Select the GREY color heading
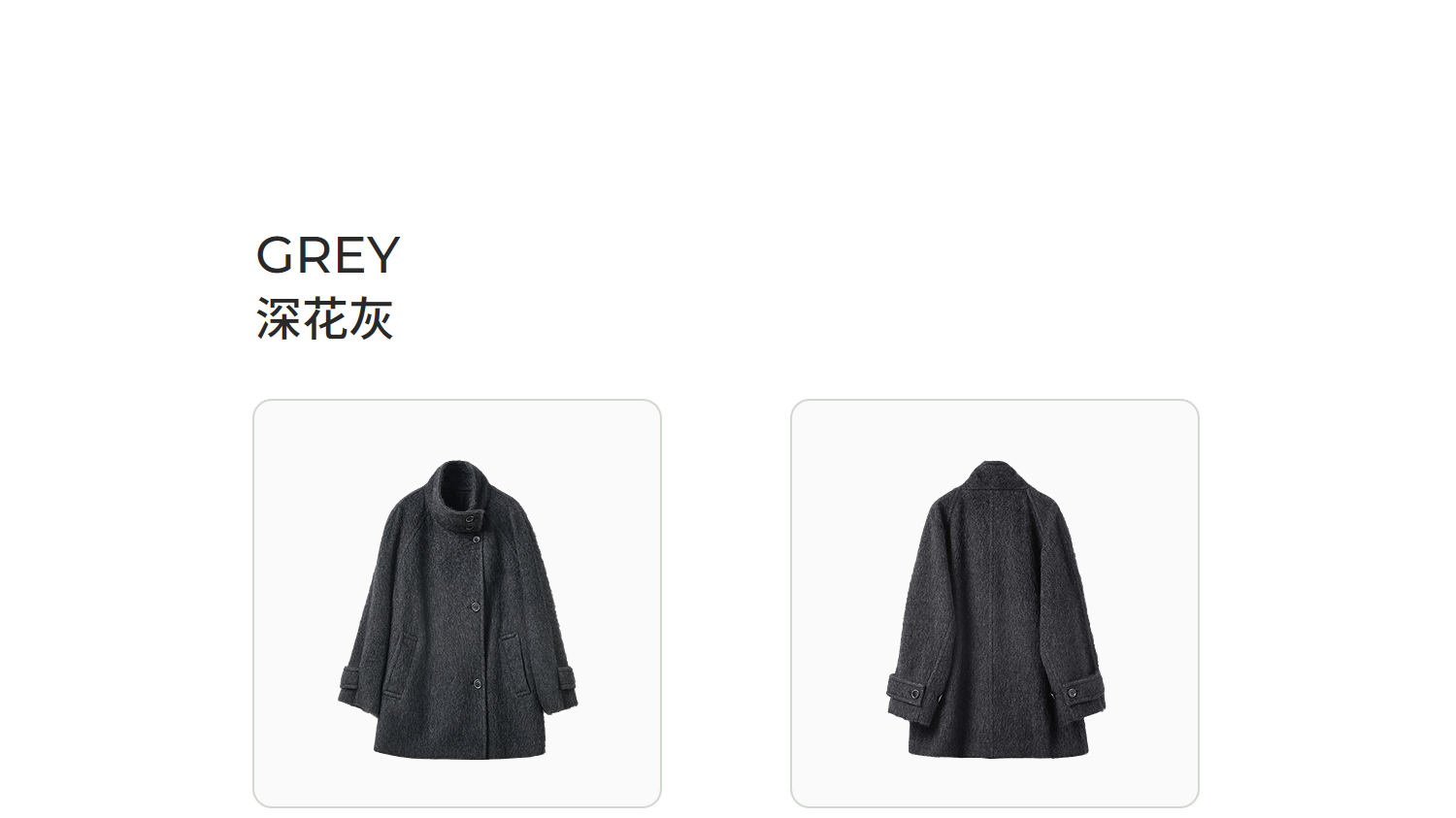The width and height of the screenshot is (1456, 818). (327, 256)
